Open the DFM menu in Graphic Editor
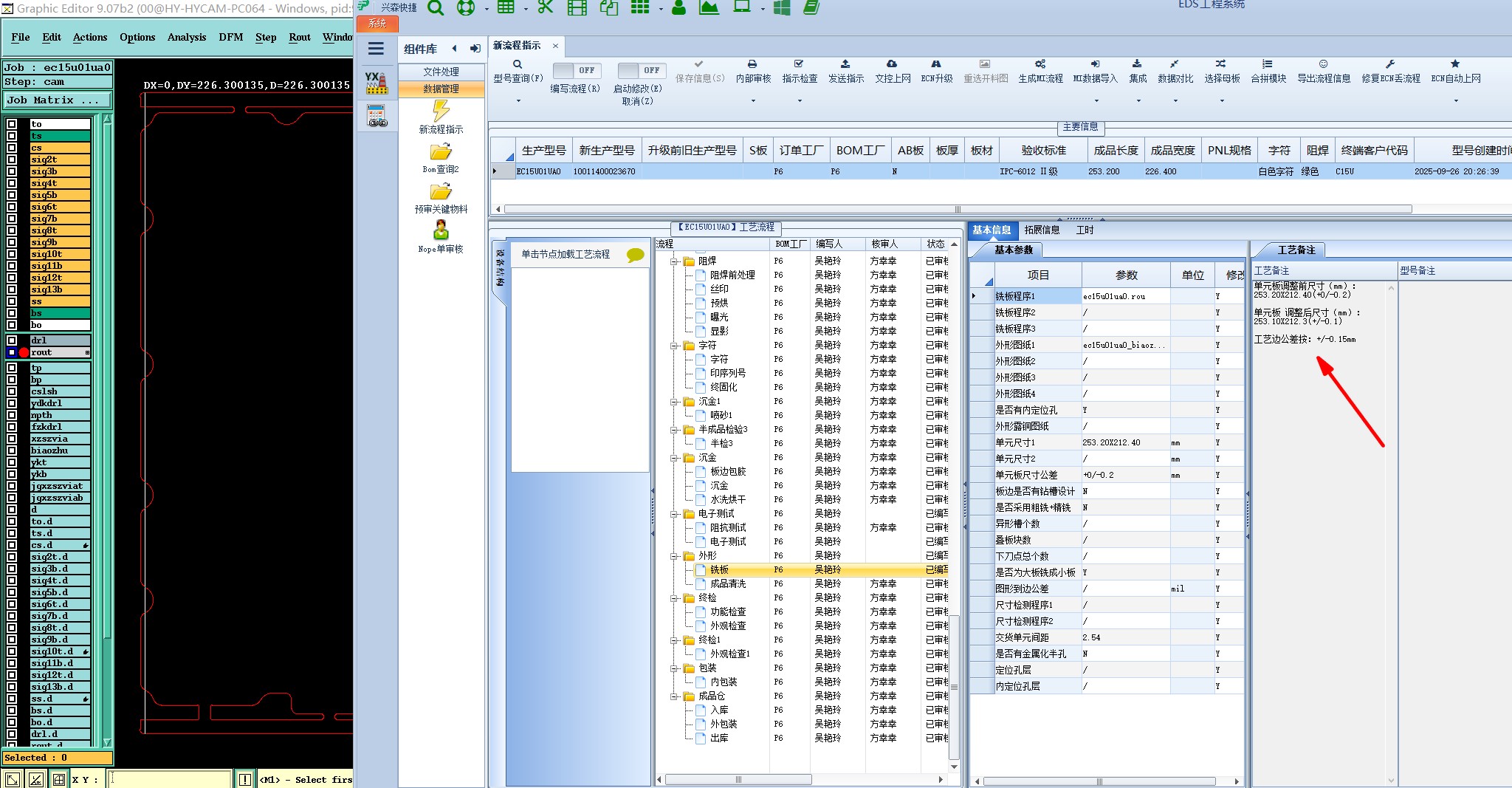This screenshot has height=788, width=1512. point(231,37)
